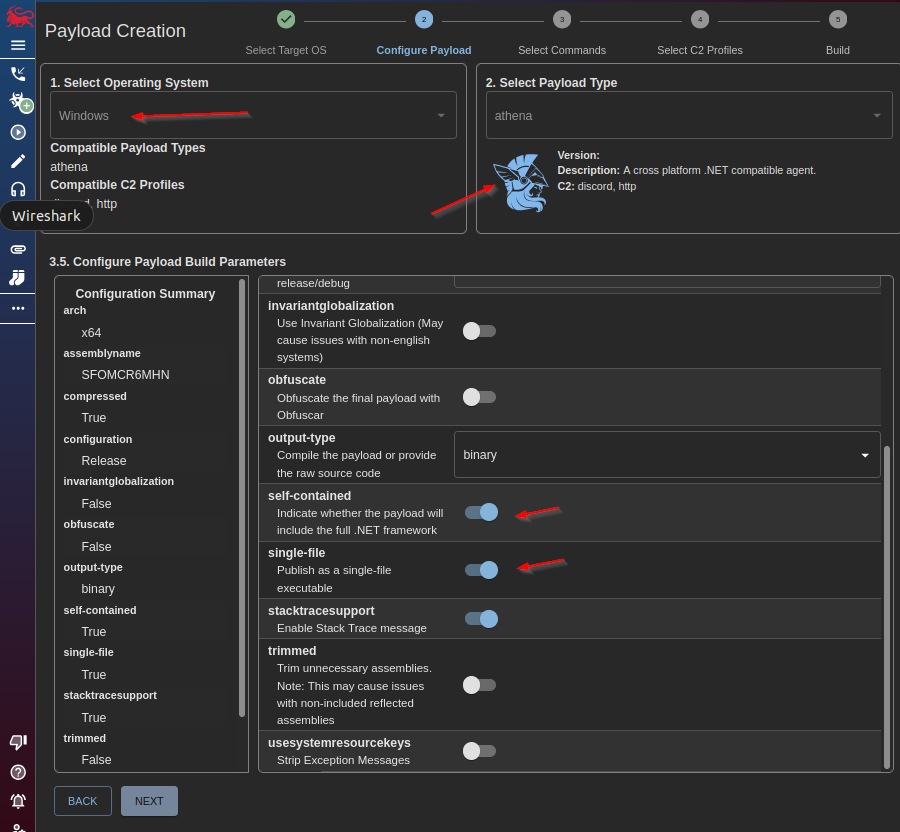Click the BACK button
The width and height of the screenshot is (900, 832).
point(83,801)
